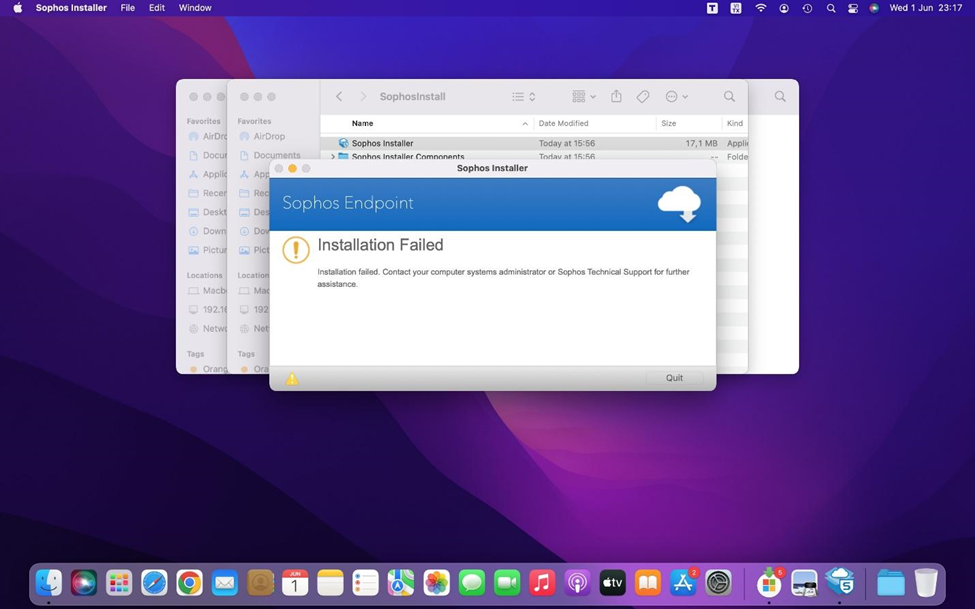Click the yellow warning triangle in installer footer
The image size is (975, 609).
[x=292, y=378]
